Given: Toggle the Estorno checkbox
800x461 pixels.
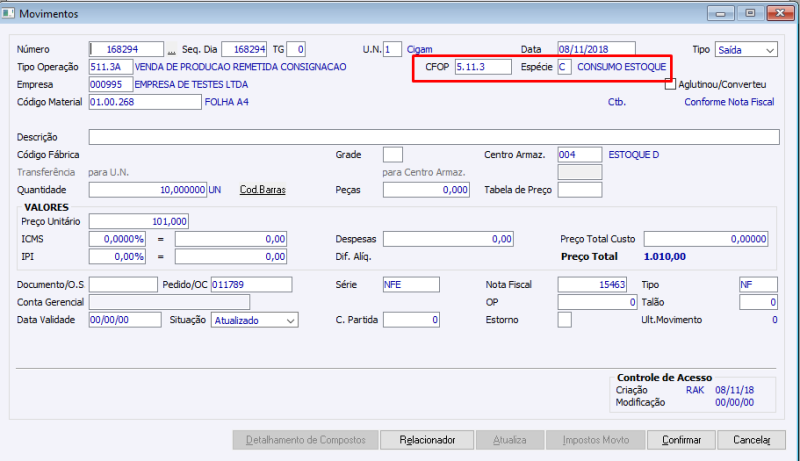Looking at the screenshot, I should point(564,320).
